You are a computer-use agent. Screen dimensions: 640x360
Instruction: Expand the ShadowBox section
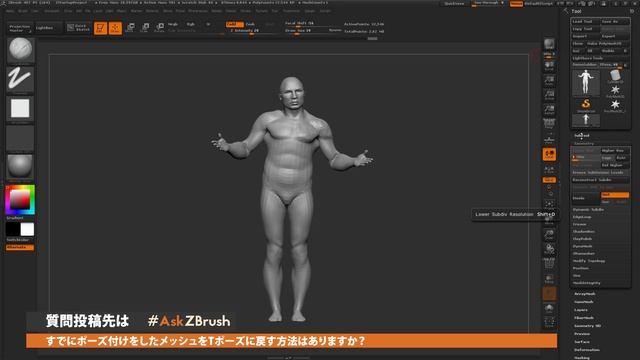584,232
